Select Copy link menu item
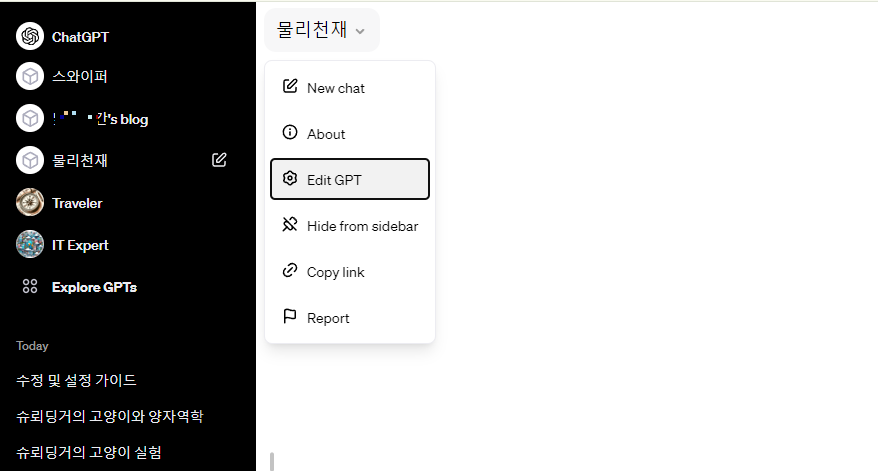Screen dimensions: 878x471 click(x=350, y=271)
